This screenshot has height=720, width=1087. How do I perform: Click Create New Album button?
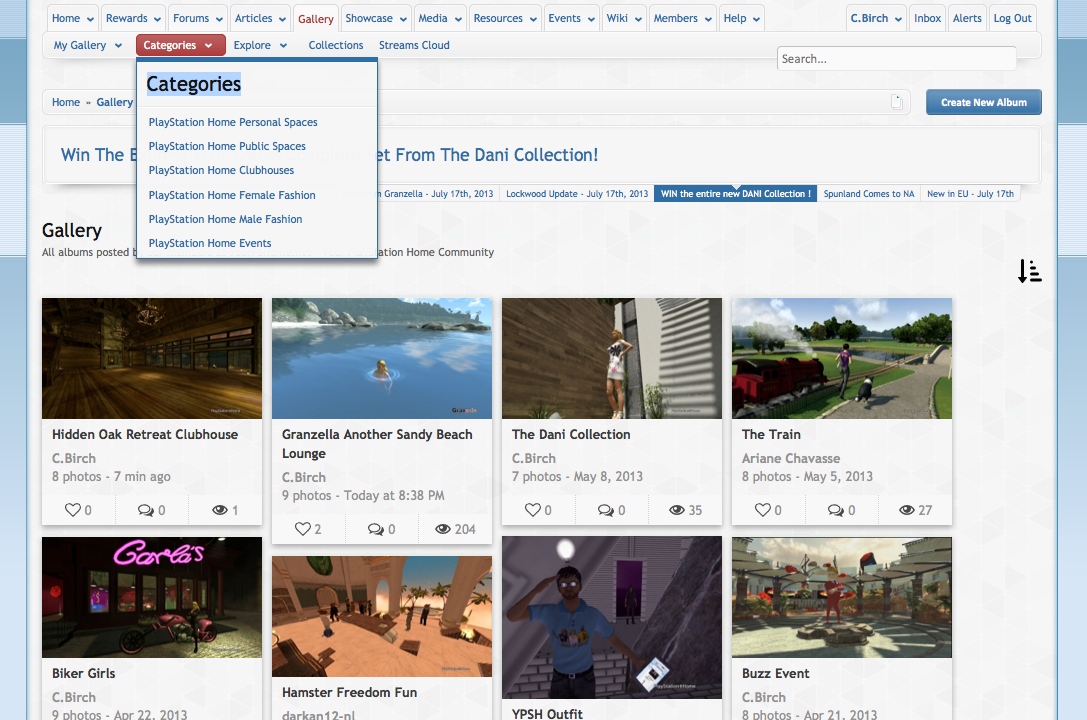pos(984,102)
